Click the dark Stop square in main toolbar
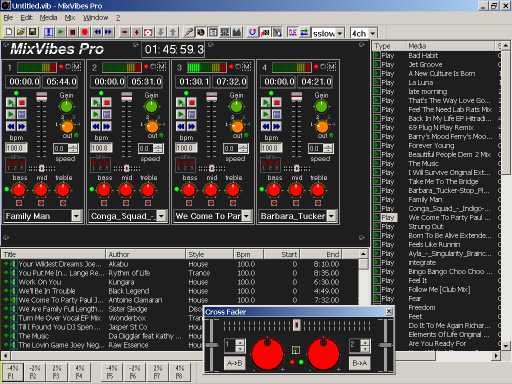This screenshot has height=384, width=512. tap(72, 32)
